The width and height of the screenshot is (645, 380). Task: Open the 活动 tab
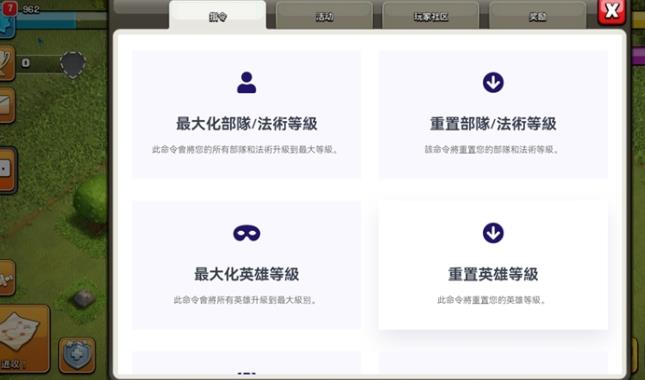pos(324,16)
